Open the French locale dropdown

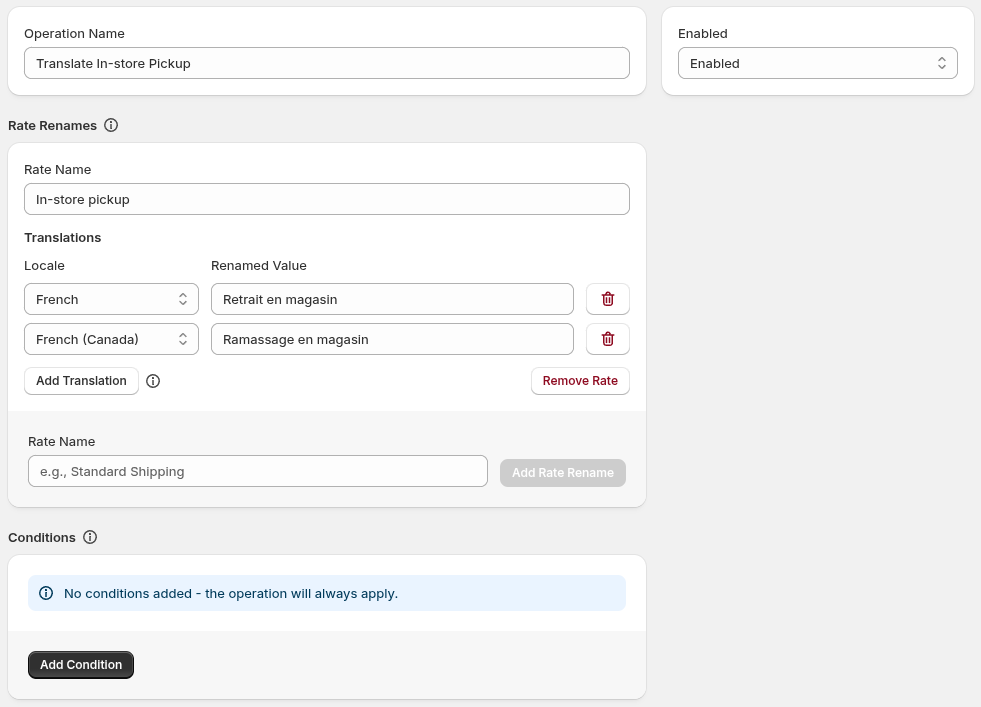tap(111, 299)
